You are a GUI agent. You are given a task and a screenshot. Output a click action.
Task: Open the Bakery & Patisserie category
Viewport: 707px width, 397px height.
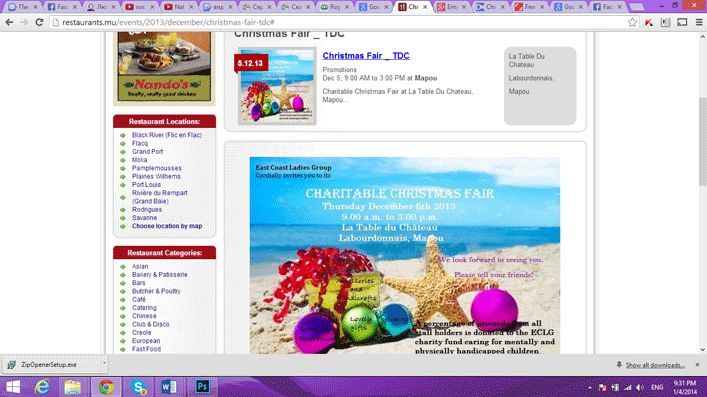coord(159,275)
